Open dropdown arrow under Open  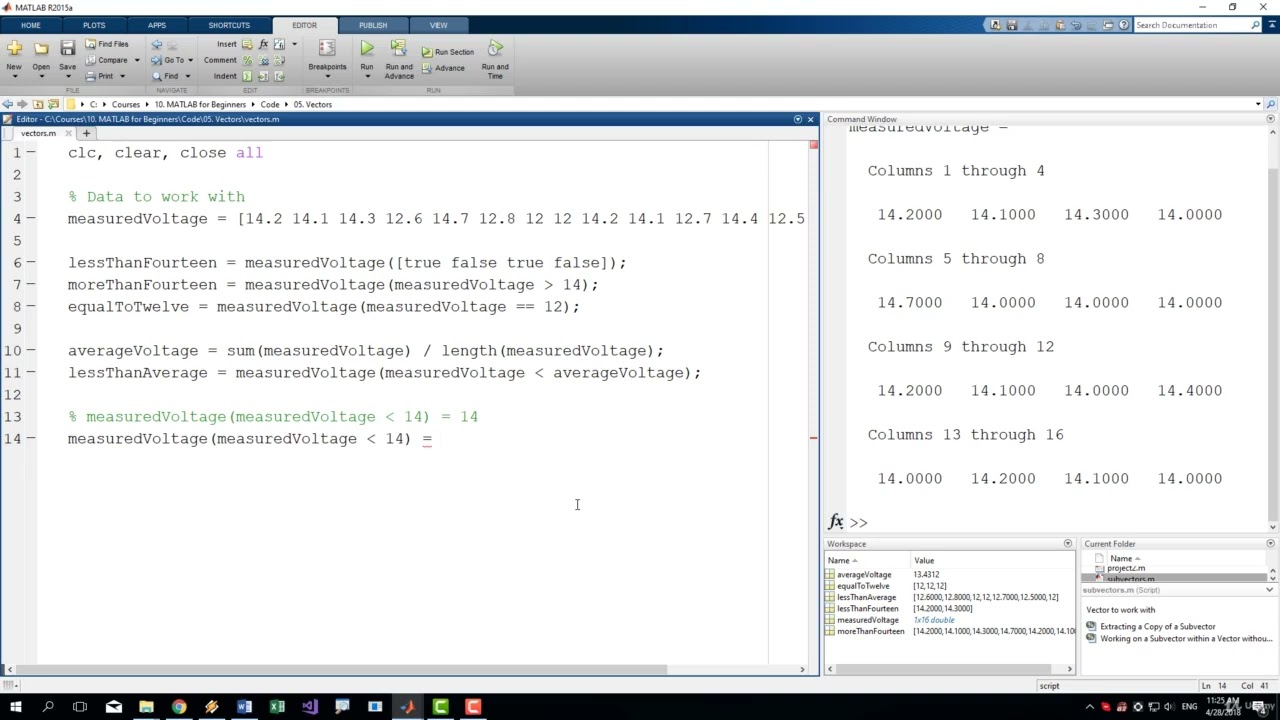(x=41, y=77)
